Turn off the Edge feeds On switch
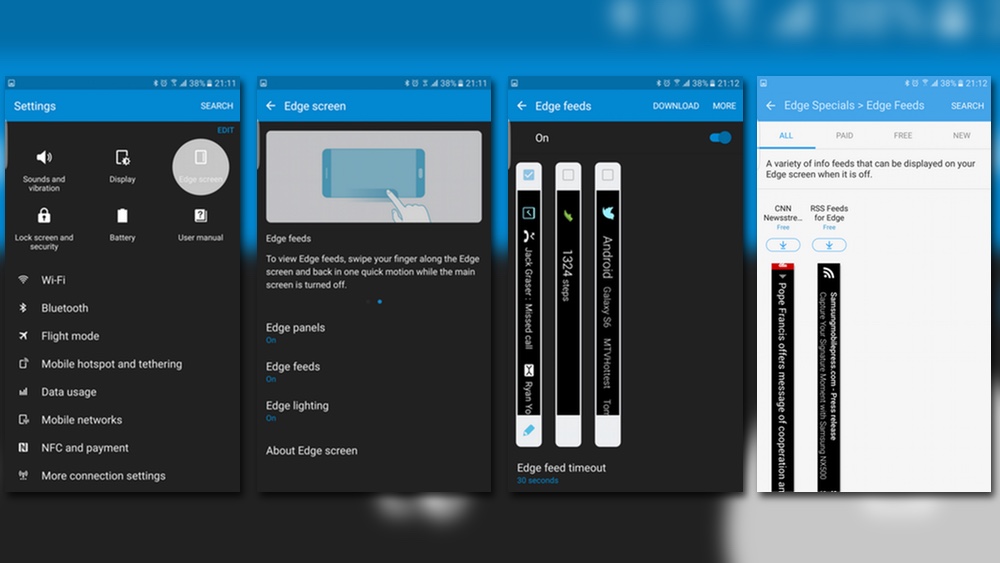This screenshot has width=1000, height=563. coord(720,138)
